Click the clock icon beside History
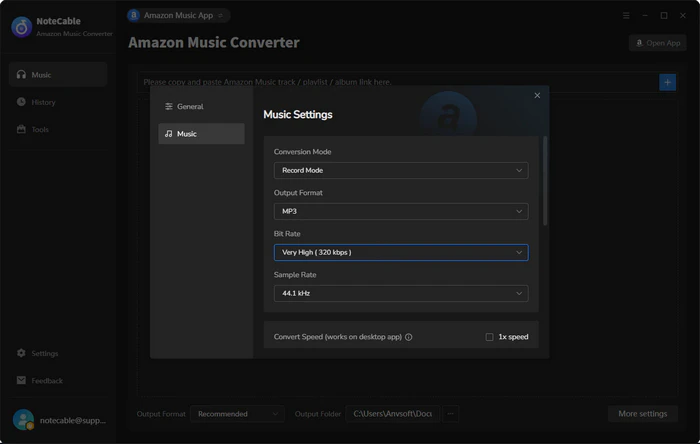700x444 pixels. point(21,102)
